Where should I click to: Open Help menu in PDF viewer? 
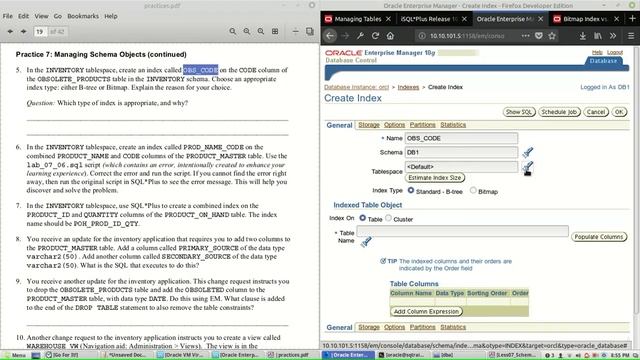[111, 16]
